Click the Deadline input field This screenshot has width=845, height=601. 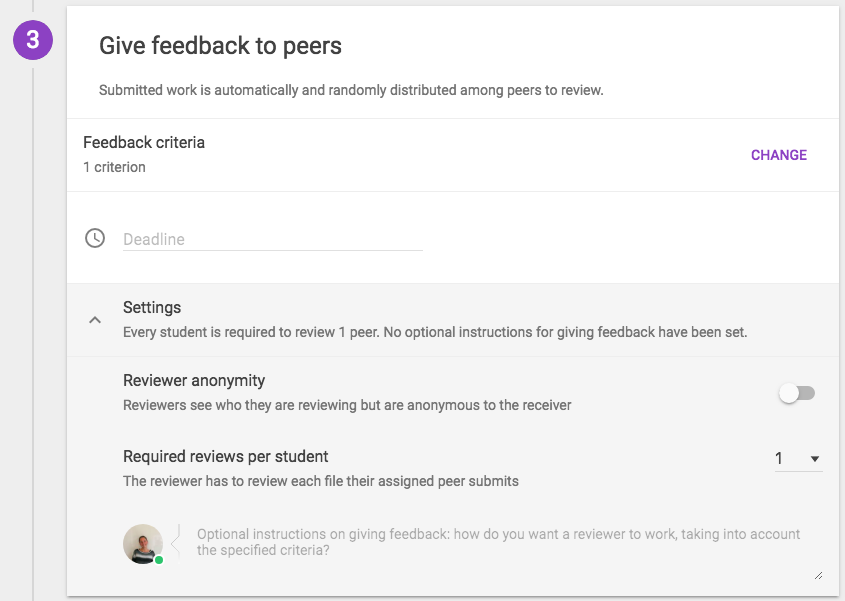pyautogui.click(x=273, y=239)
